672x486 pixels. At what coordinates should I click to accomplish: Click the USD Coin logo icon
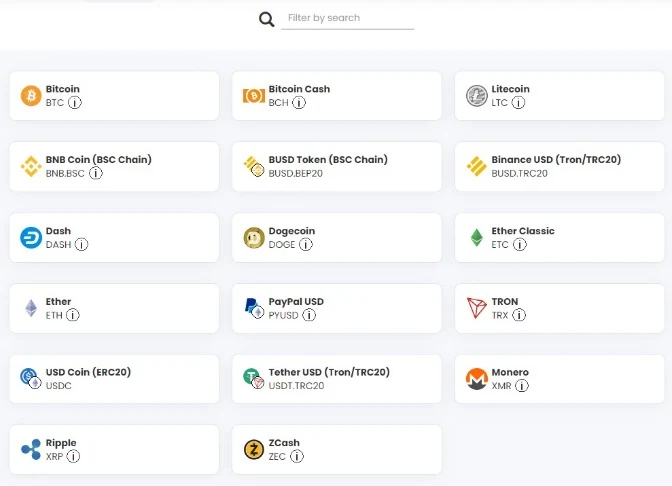pyautogui.click(x=31, y=378)
